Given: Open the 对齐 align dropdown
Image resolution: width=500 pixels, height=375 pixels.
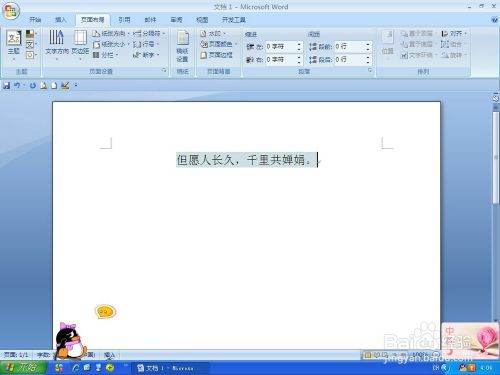Looking at the screenshot, I should [x=454, y=34].
